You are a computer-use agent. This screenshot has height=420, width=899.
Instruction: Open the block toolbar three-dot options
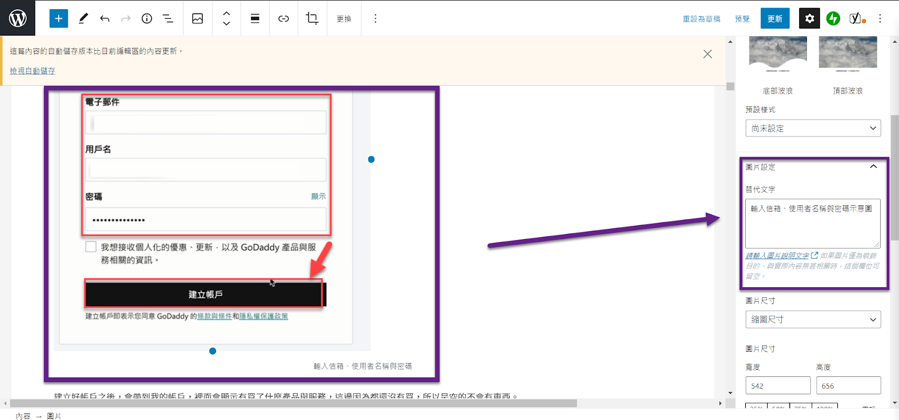(375, 18)
